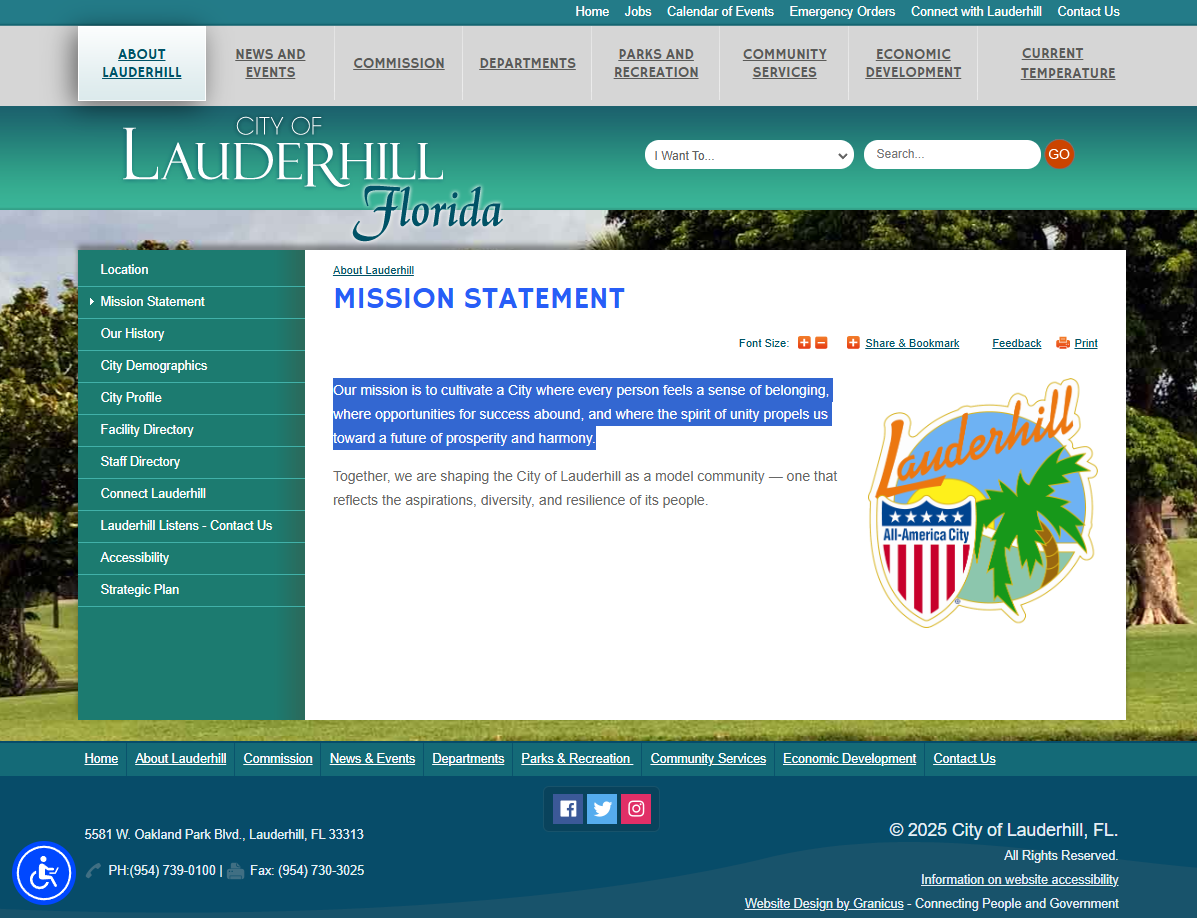Decrease font size with minus icon
Viewport: 1197px width, 918px height.
[821, 343]
